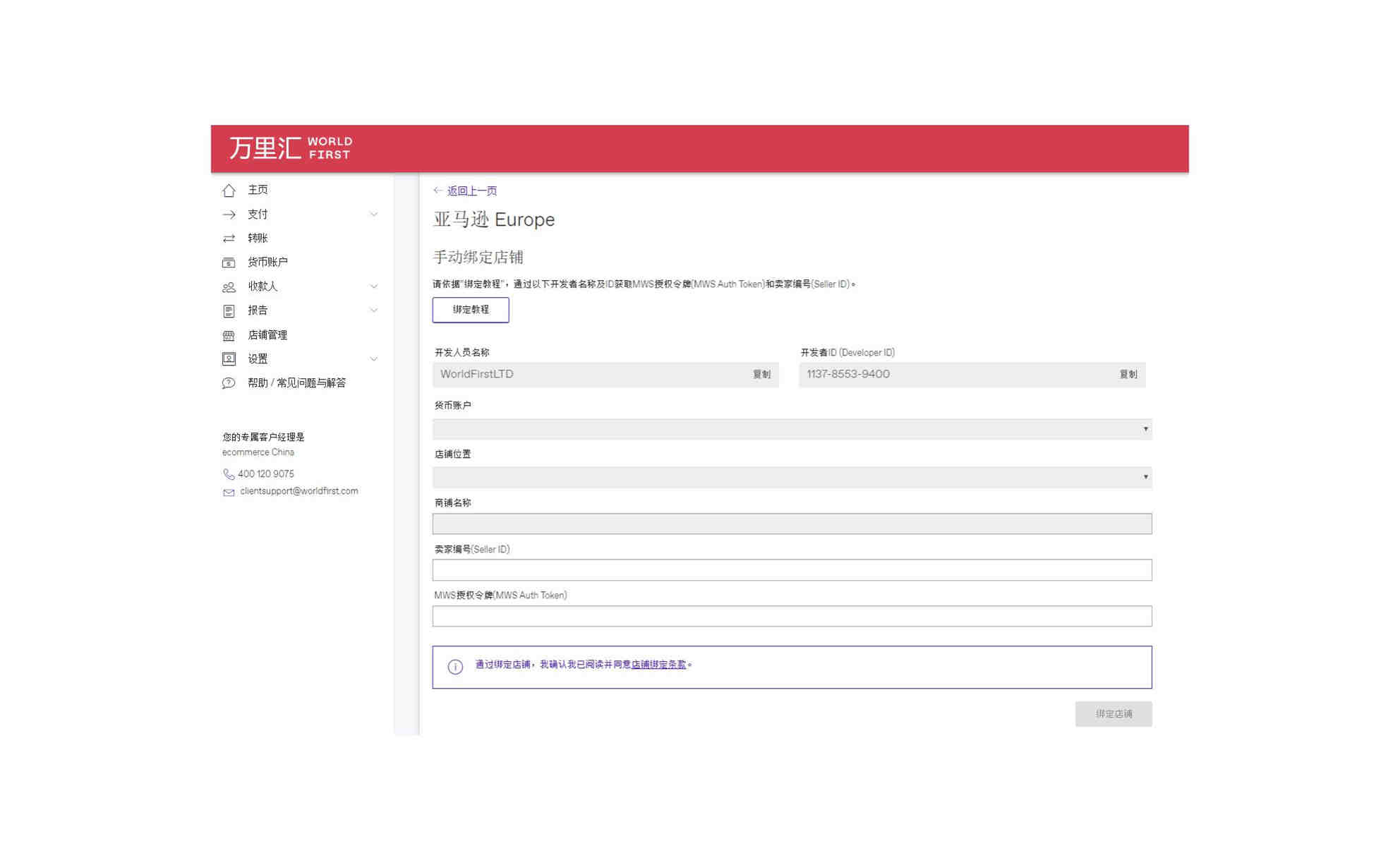Click the 商铺名称 input field
Viewport: 1400px width, 858px height.
point(792,524)
